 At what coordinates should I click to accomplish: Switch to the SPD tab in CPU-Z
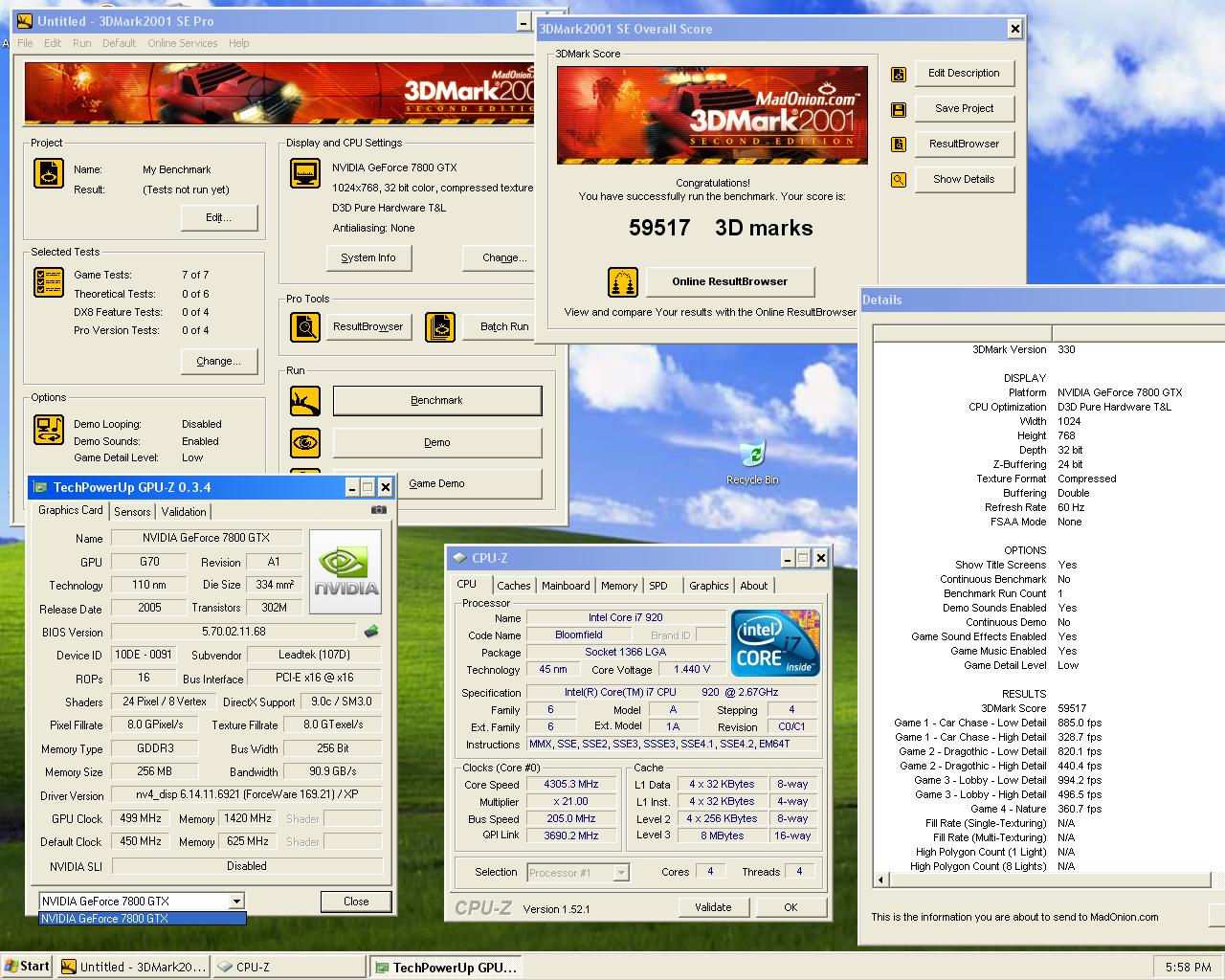[x=658, y=586]
